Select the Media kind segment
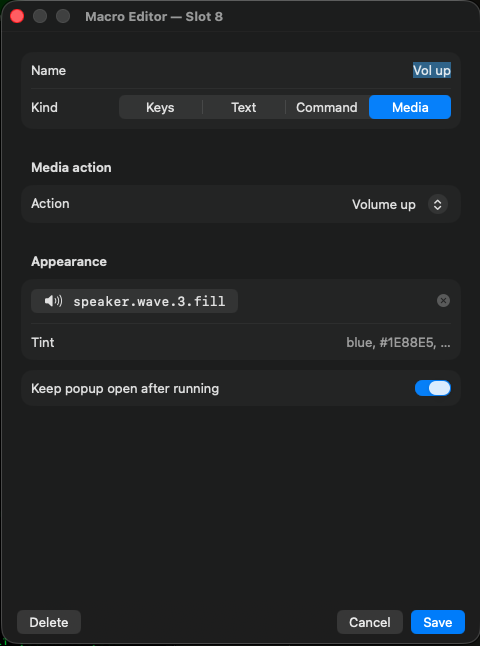Viewport: 480px width, 646px height. 410,107
